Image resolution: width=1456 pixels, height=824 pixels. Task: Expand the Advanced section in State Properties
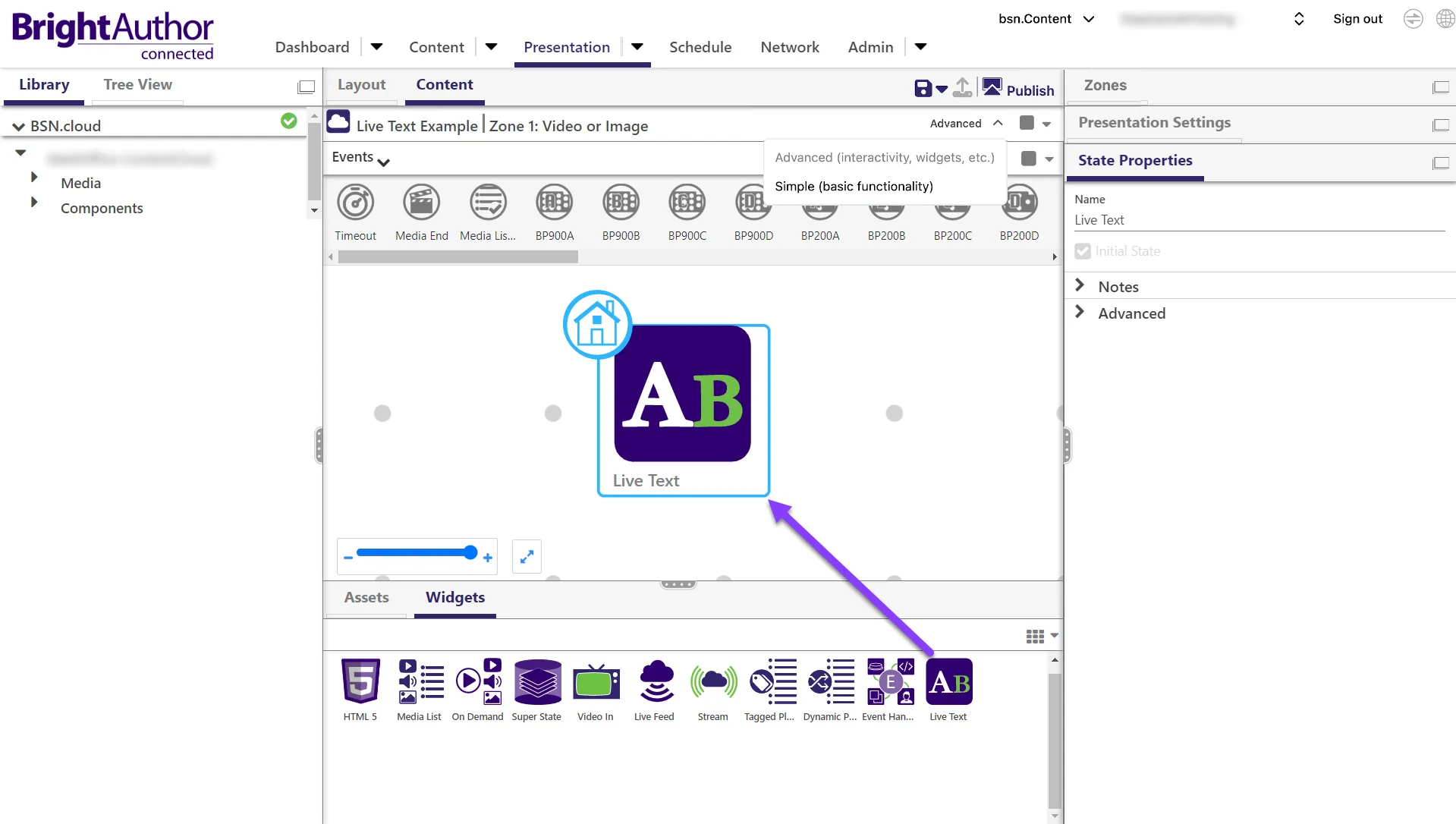1080,312
